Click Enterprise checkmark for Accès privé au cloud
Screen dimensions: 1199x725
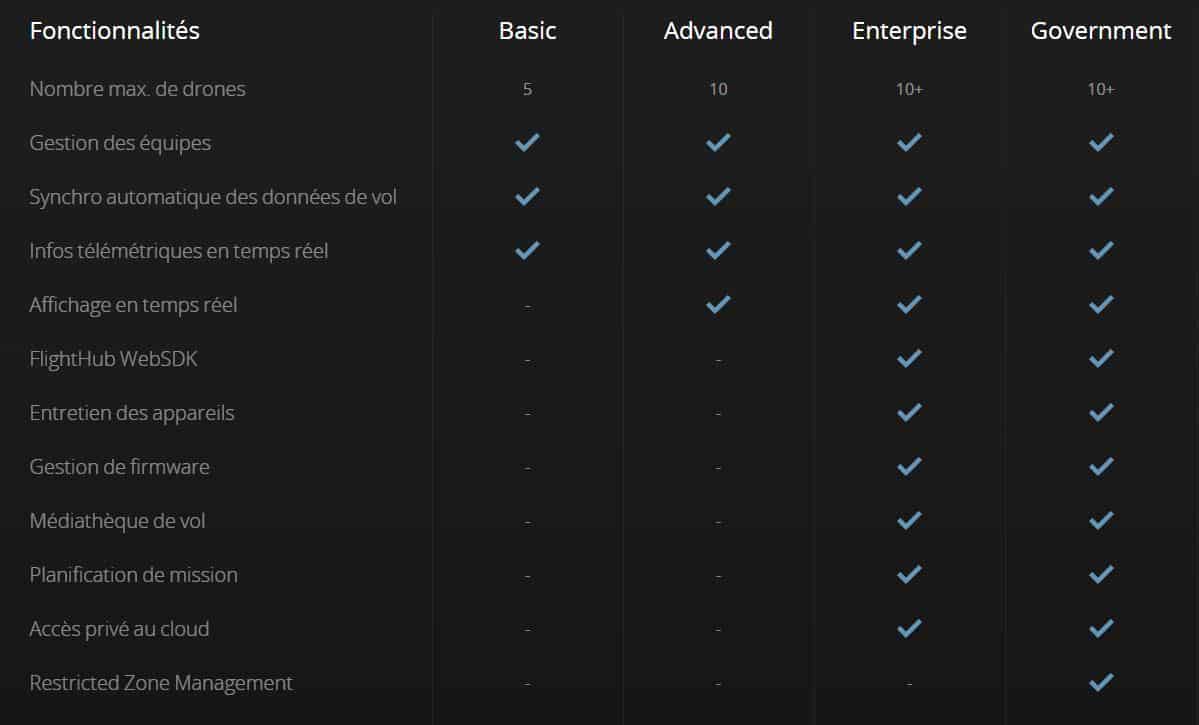pos(909,629)
